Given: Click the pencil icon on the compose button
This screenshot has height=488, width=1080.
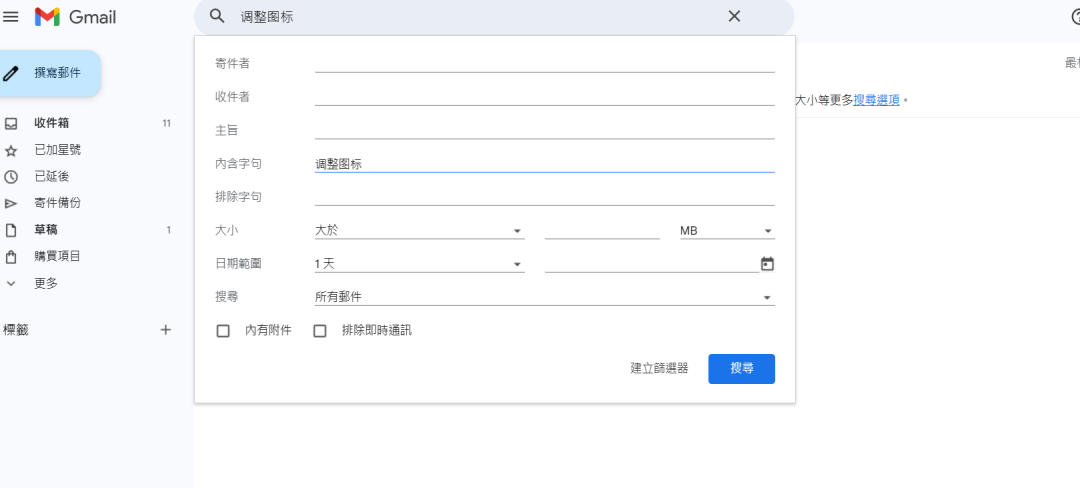Looking at the screenshot, I should pyautogui.click(x=11, y=73).
